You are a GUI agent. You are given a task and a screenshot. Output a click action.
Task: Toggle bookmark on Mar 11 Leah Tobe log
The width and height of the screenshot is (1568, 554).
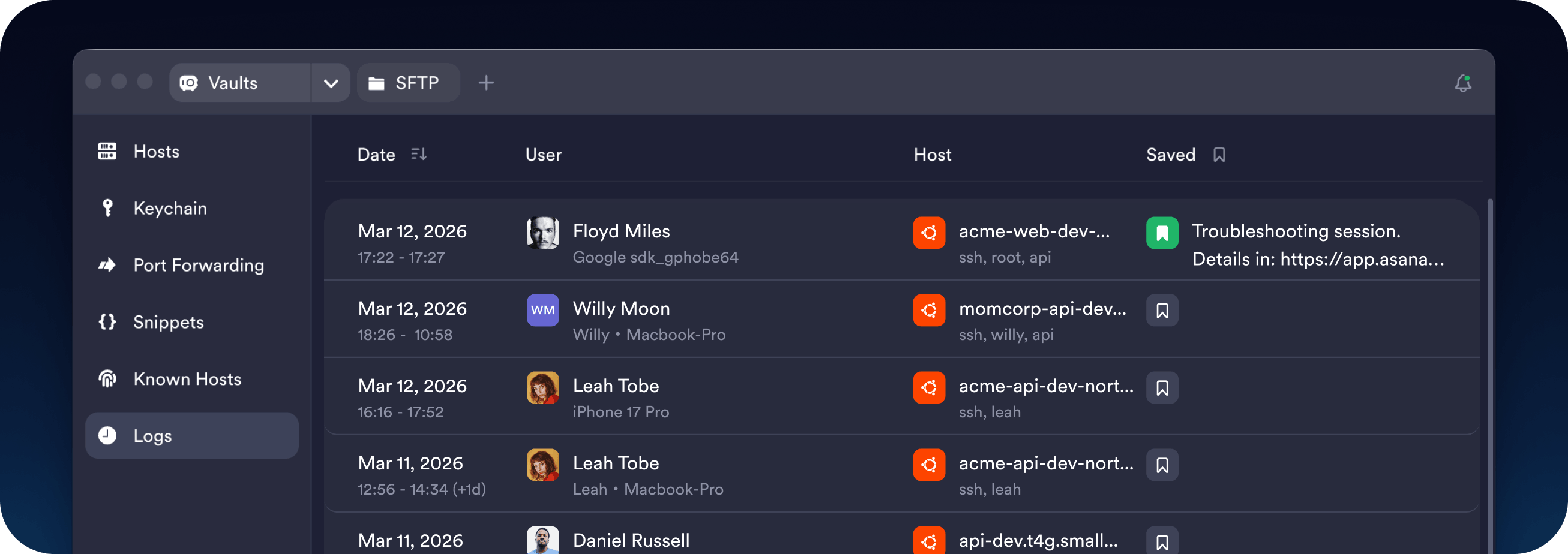click(x=1161, y=465)
